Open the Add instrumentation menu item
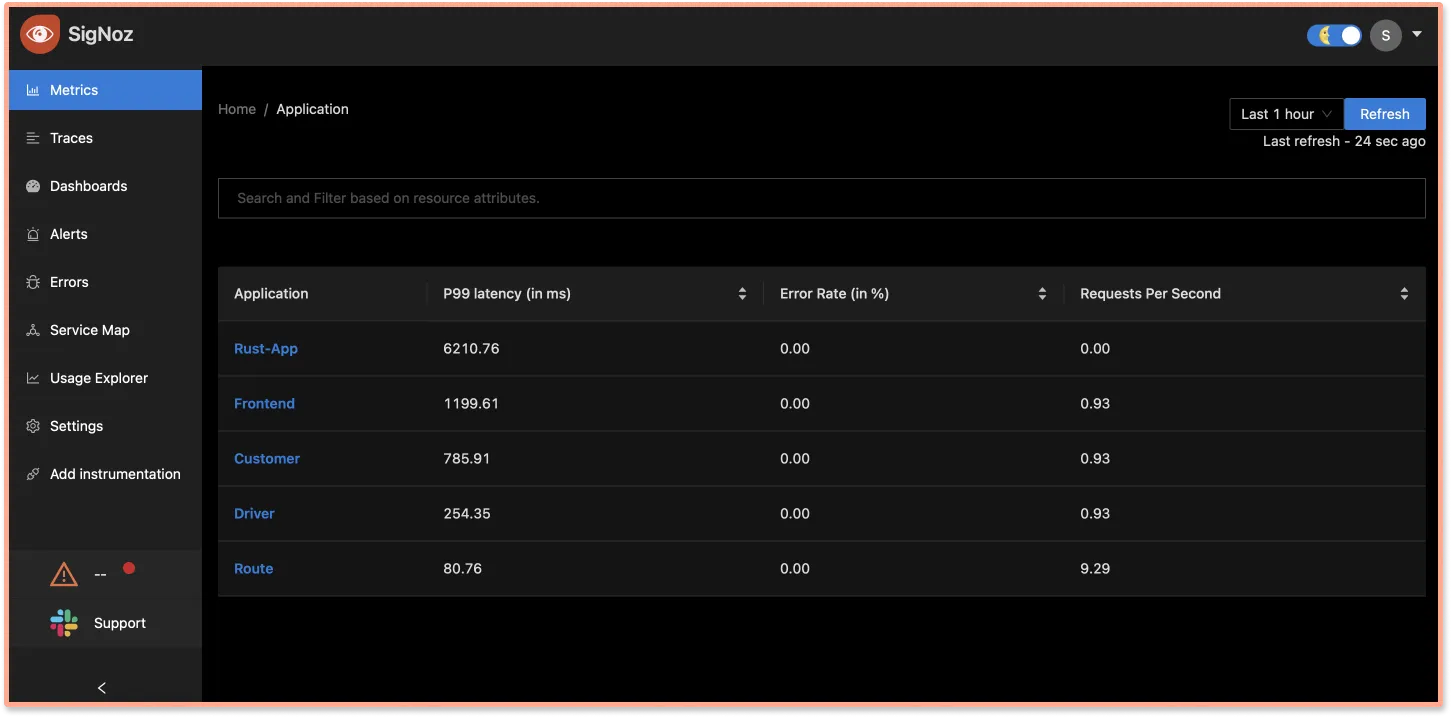1451x717 pixels. 105,474
